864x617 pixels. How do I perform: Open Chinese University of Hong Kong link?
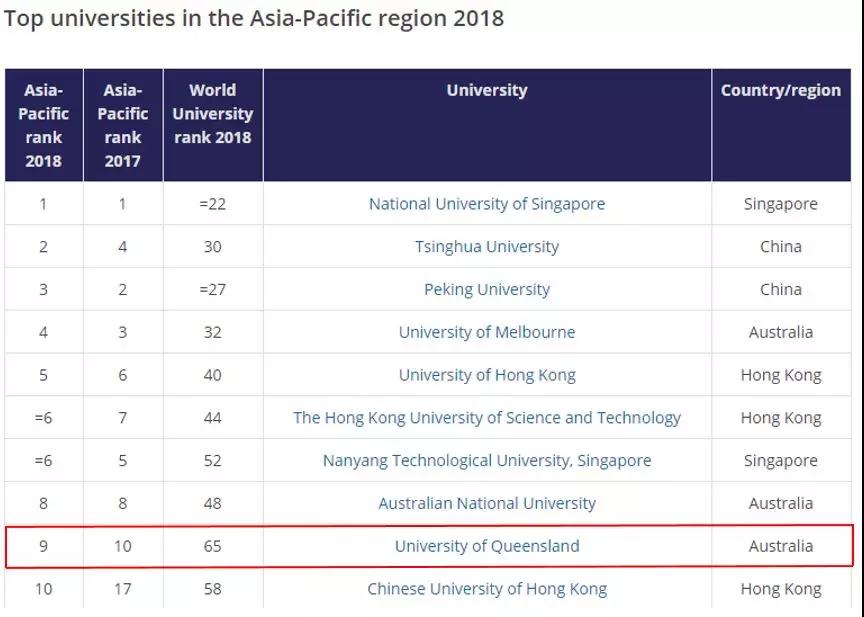tap(487, 589)
